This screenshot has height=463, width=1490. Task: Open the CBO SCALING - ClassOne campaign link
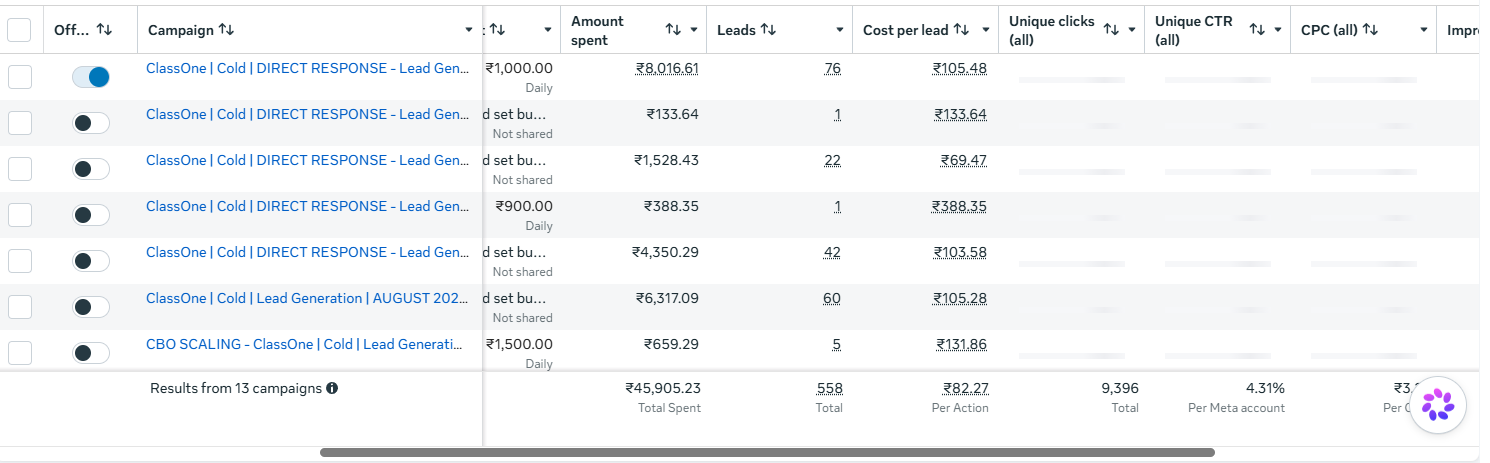pos(305,344)
